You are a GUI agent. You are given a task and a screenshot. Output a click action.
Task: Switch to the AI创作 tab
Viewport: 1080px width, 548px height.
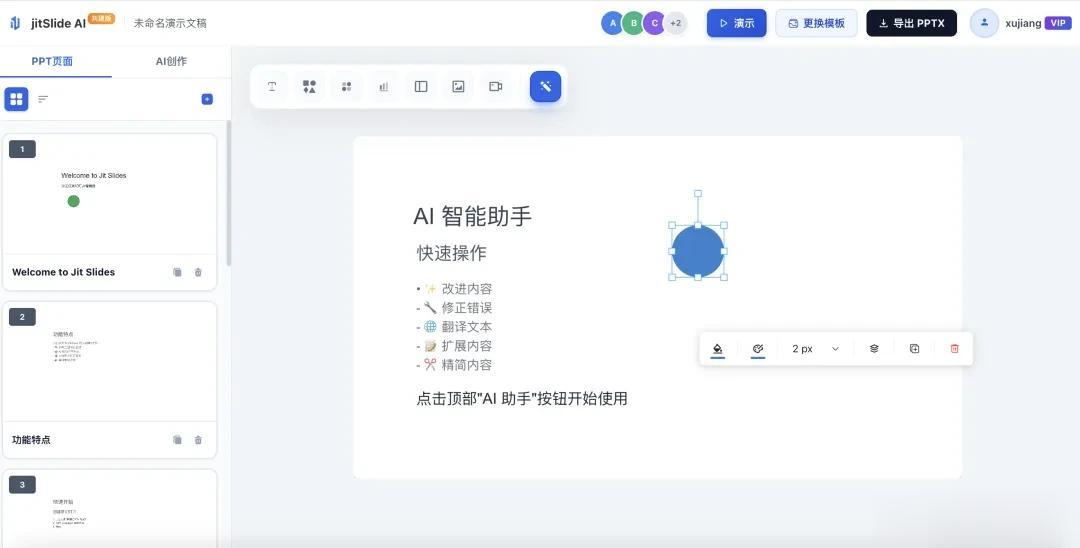171,61
